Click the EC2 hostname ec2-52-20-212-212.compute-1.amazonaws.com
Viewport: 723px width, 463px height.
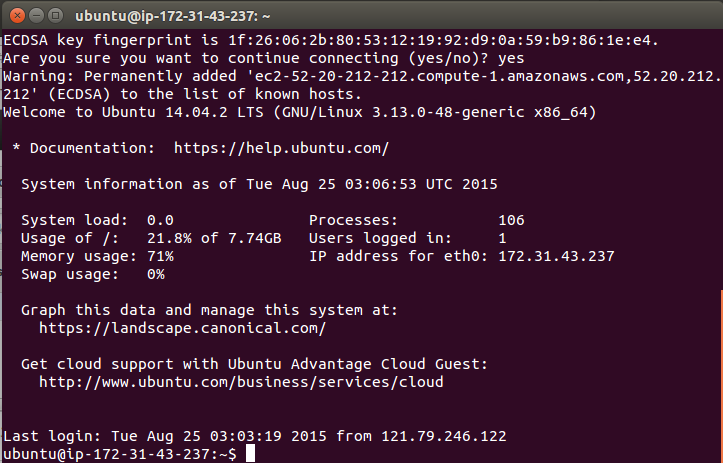point(443,76)
